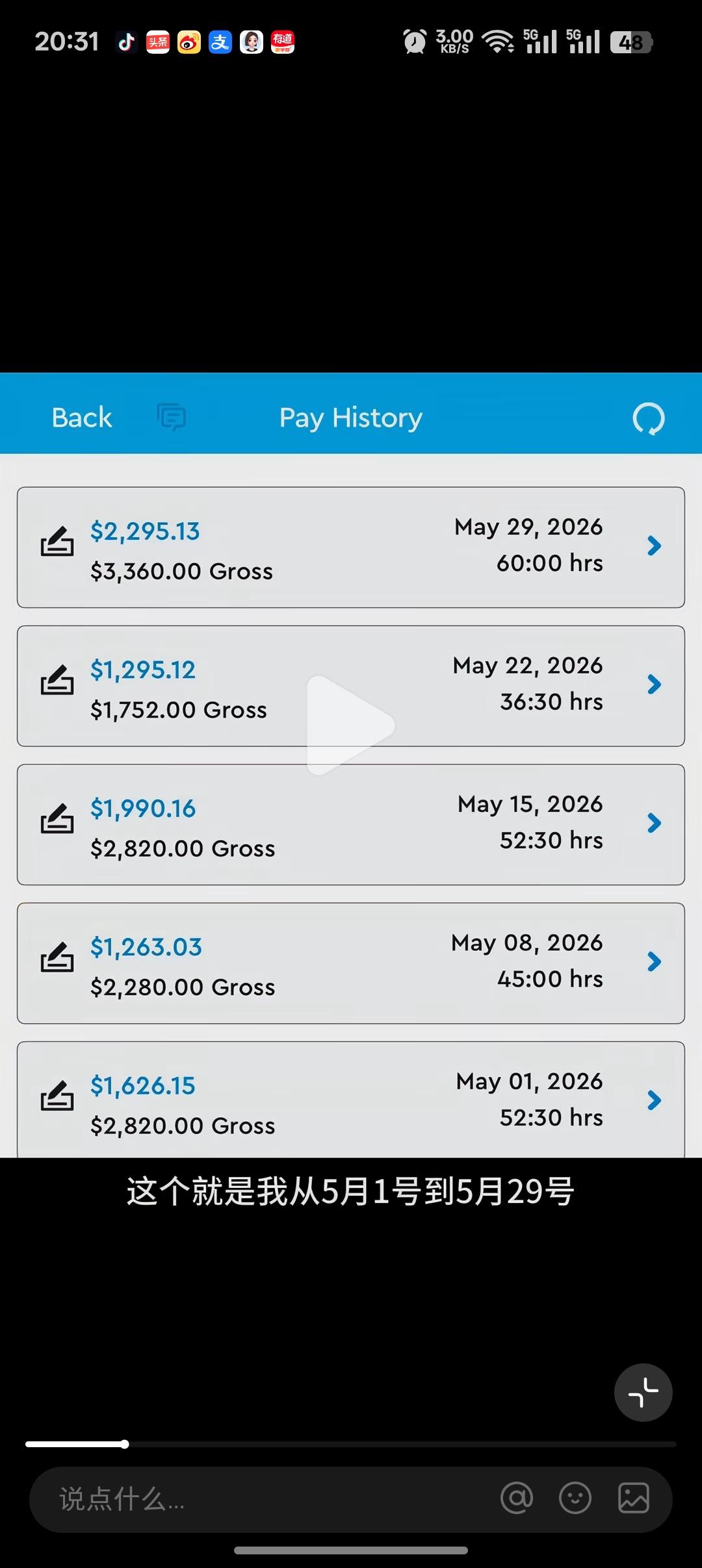Tap the @ mention icon in comment bar
This screenshot has height=1568, width=702.
point(517,1498)
